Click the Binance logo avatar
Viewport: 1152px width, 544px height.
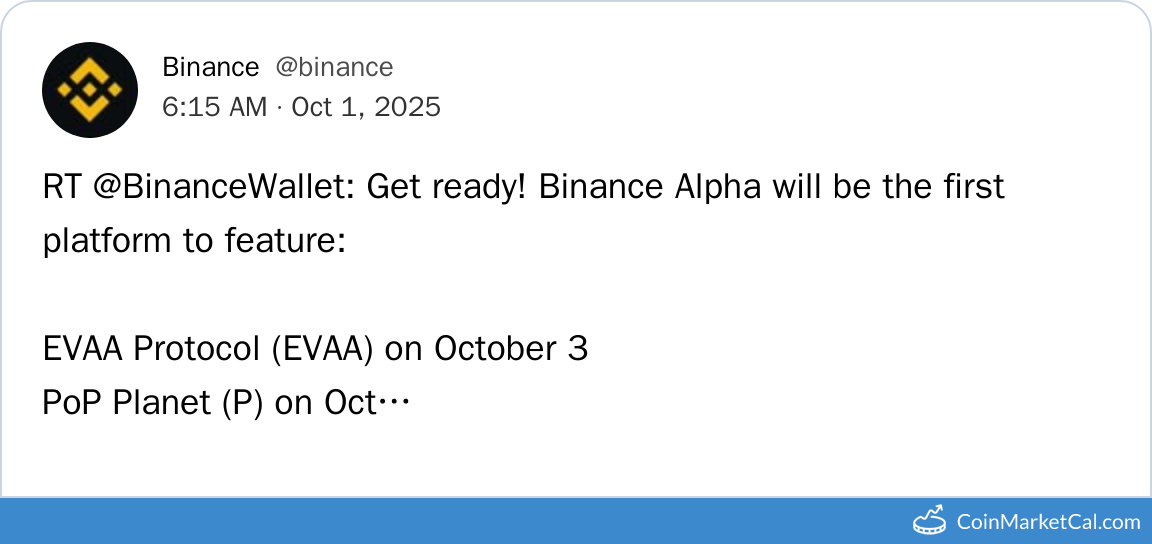click(x=90, y=89)
